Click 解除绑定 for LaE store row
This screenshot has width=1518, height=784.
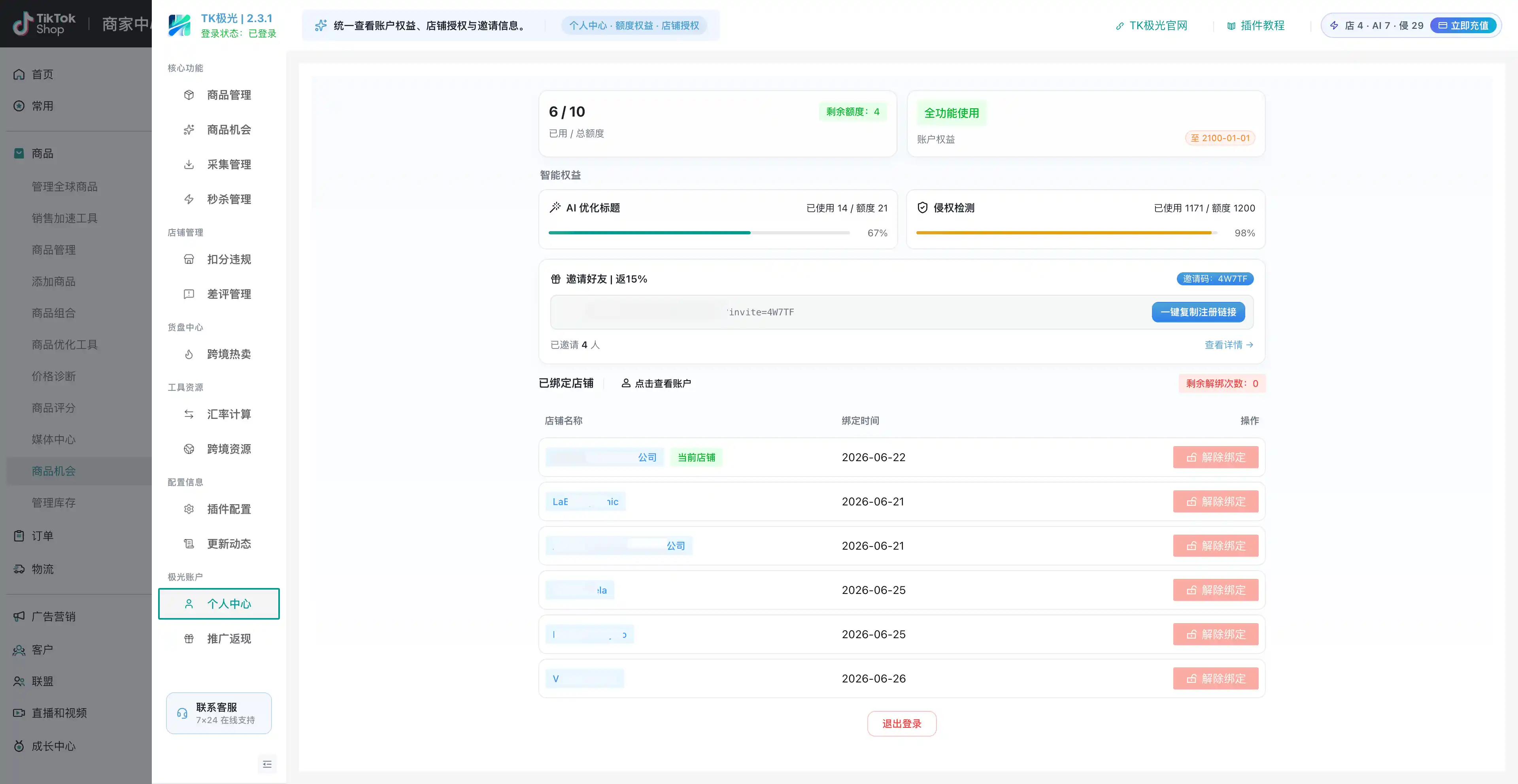[x=1216, y=501]
